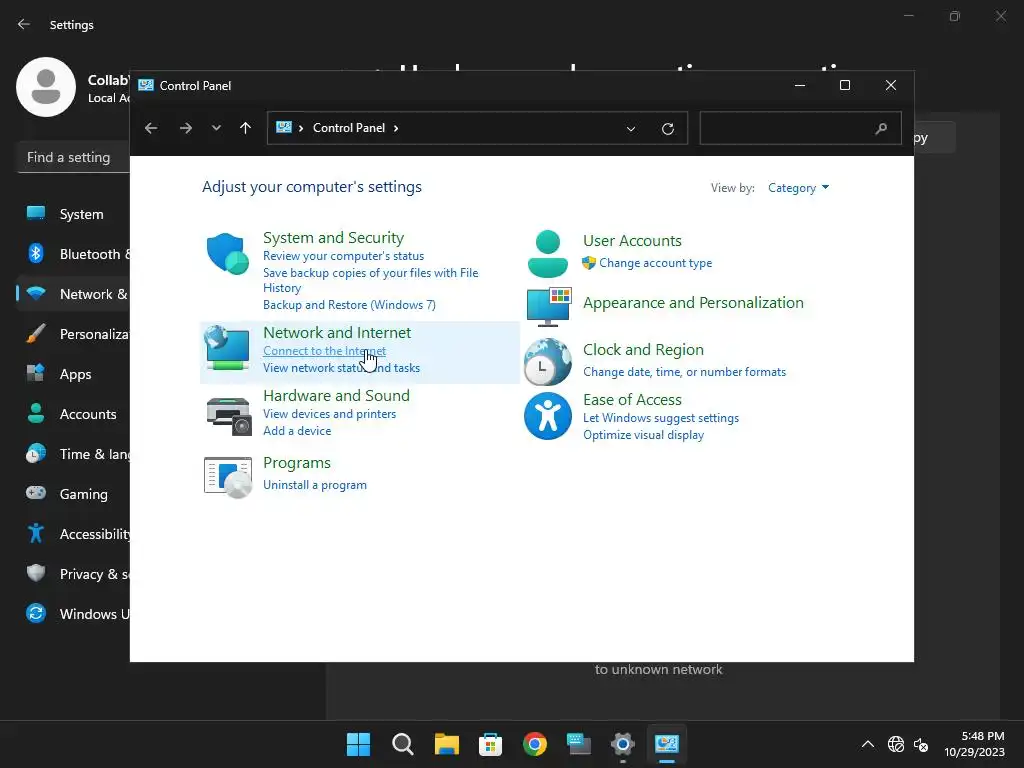Open Network and Internet category
Image resolution: width=1024 pixels, height=768 pixels.
coord(337,332)
